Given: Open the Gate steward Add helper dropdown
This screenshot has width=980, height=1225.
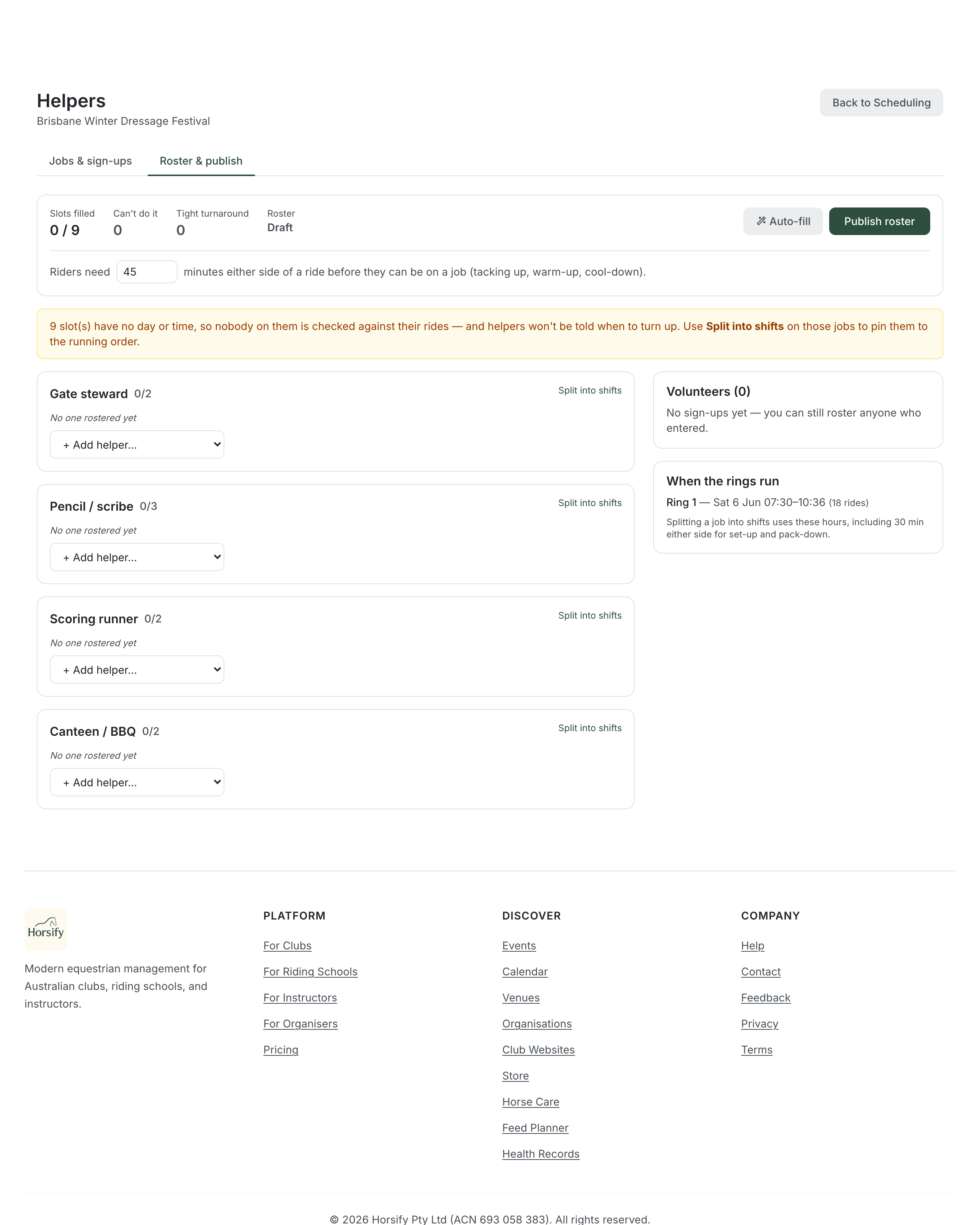Looking at the screenshot, I should [137, 444].
